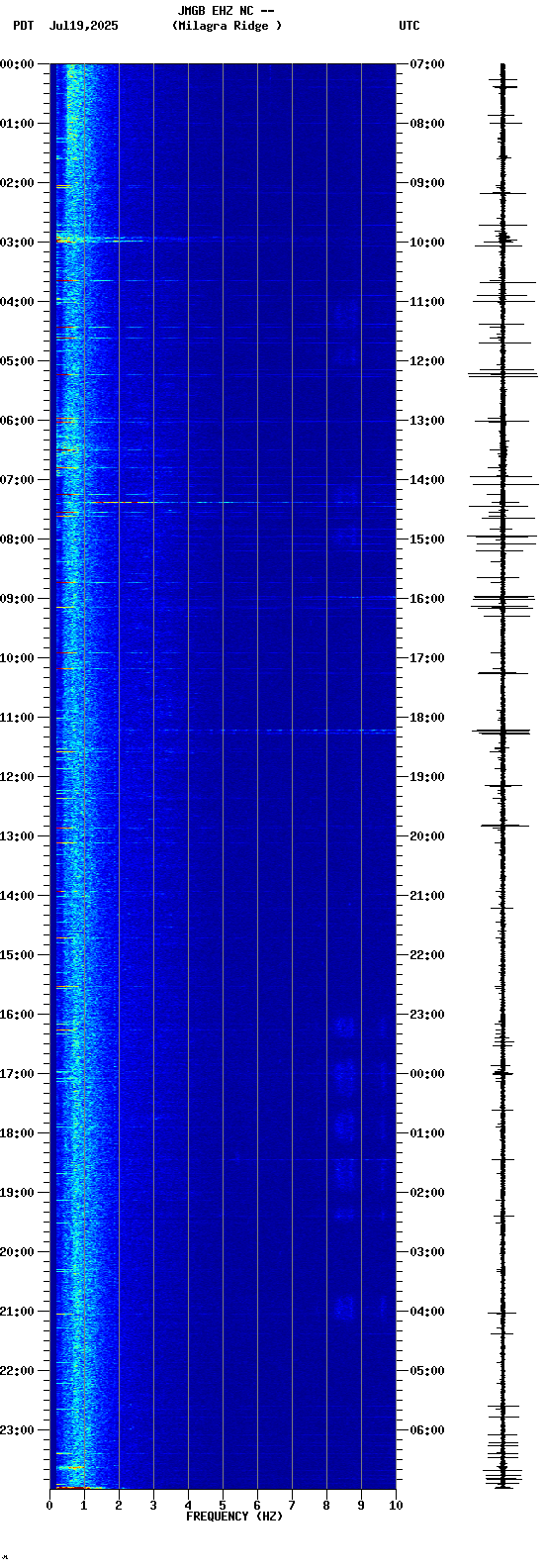Click the Jul19,2025 date label
The width and height of the screenshot is (546, 1568).
[x=83, y=26]
